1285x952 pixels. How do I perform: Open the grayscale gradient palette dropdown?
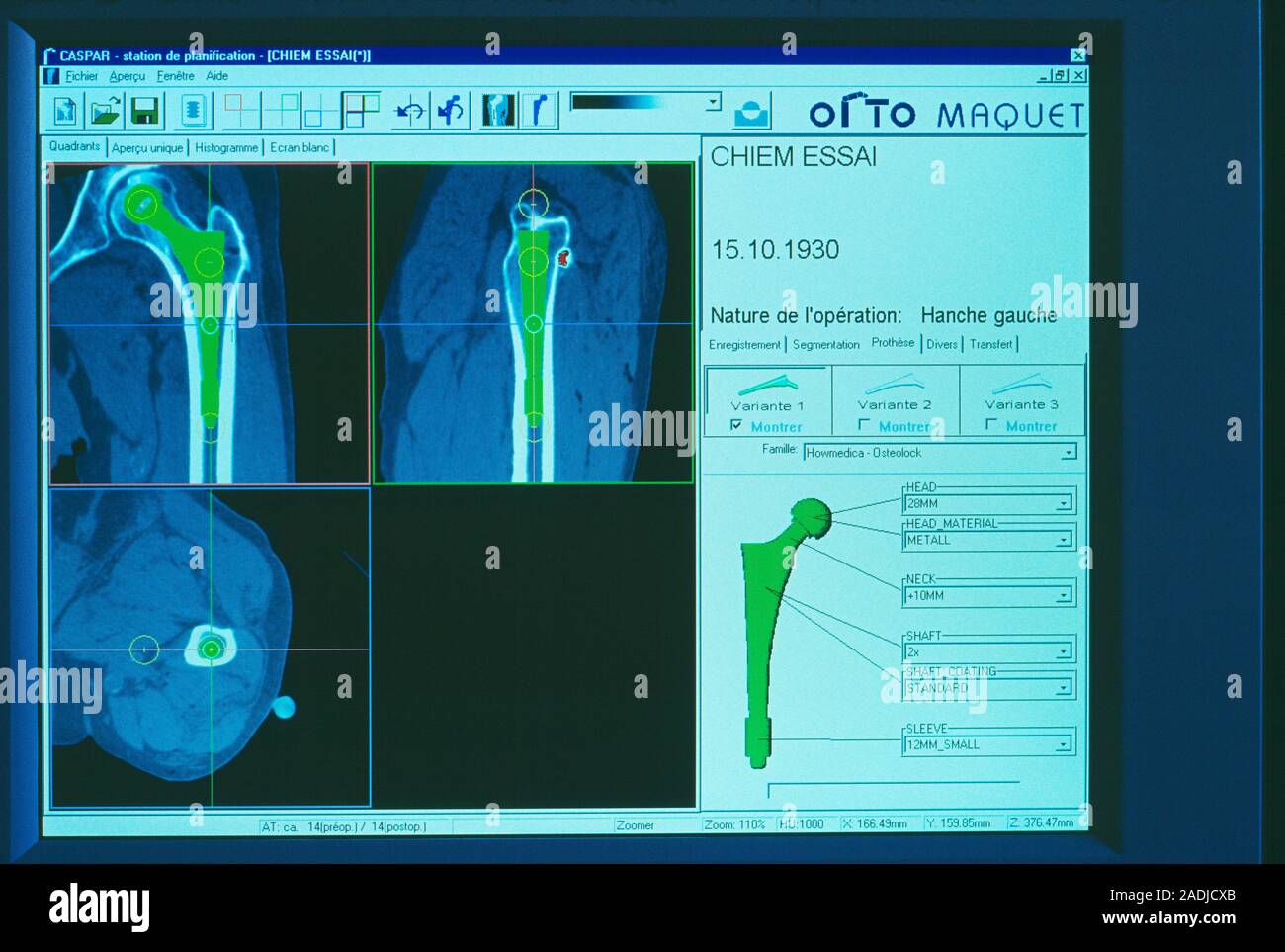(x=713, y=102)
